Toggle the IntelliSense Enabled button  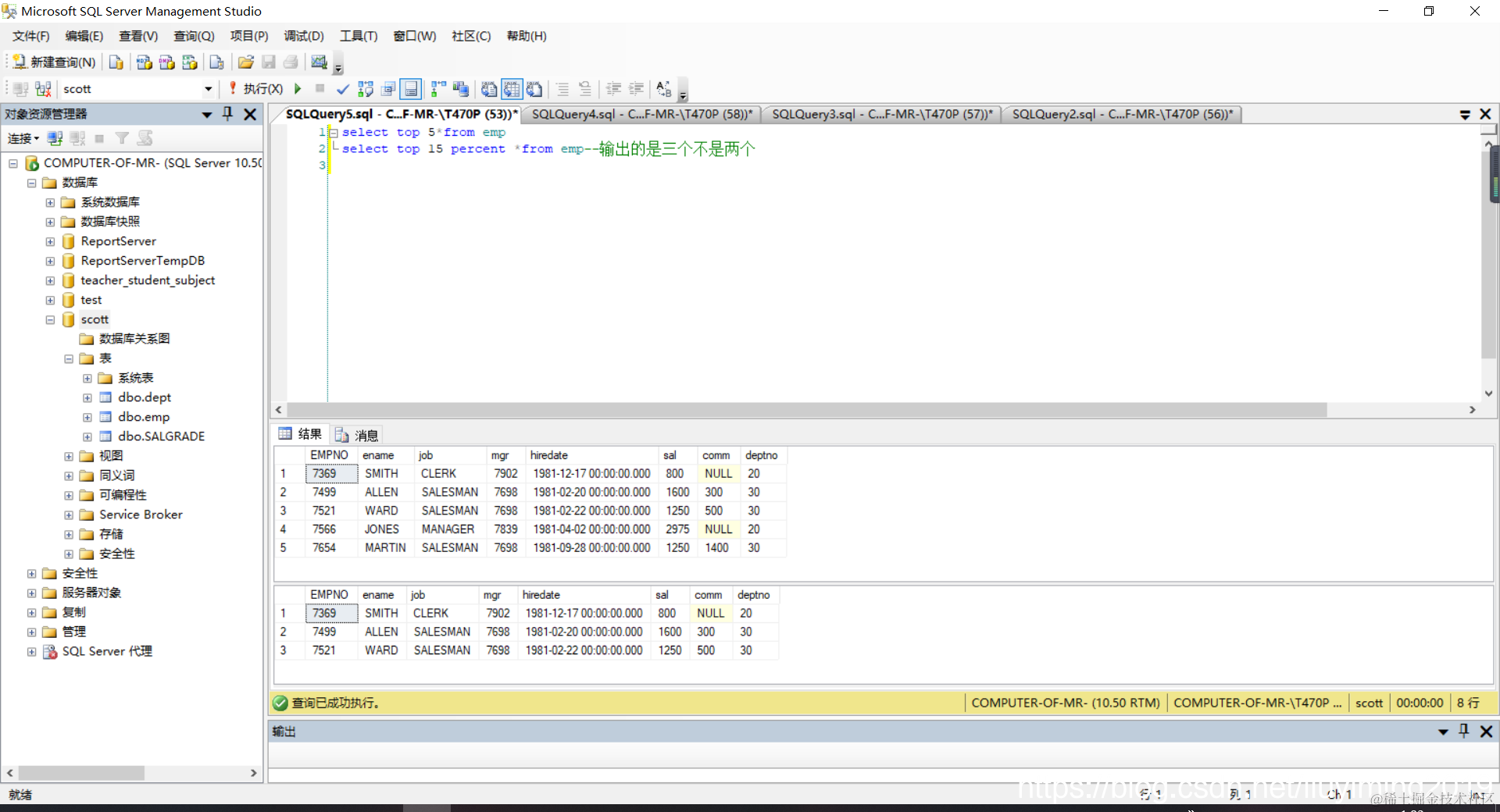pyautogui.click(x=410, y=89)
